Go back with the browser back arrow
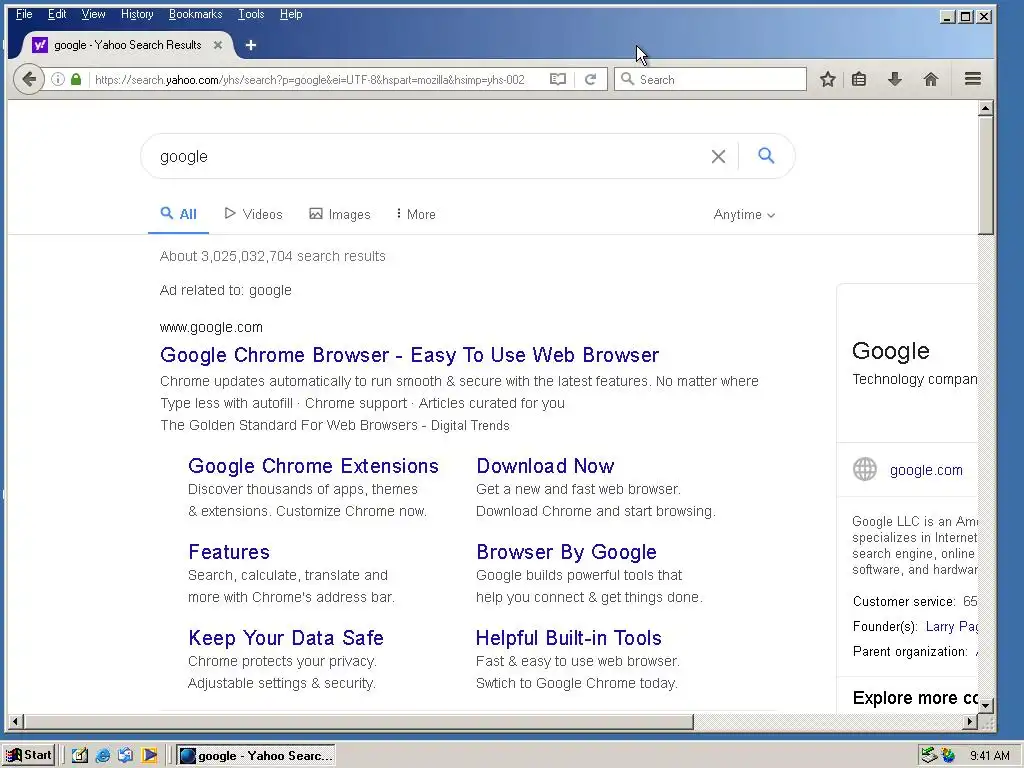Screen dimensions: 1024x768 click(29, 80)
